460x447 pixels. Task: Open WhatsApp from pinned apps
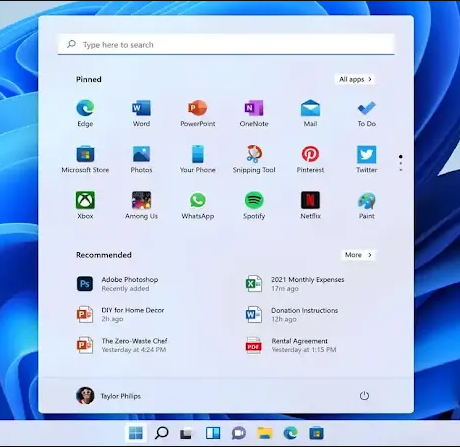[198, 205]
